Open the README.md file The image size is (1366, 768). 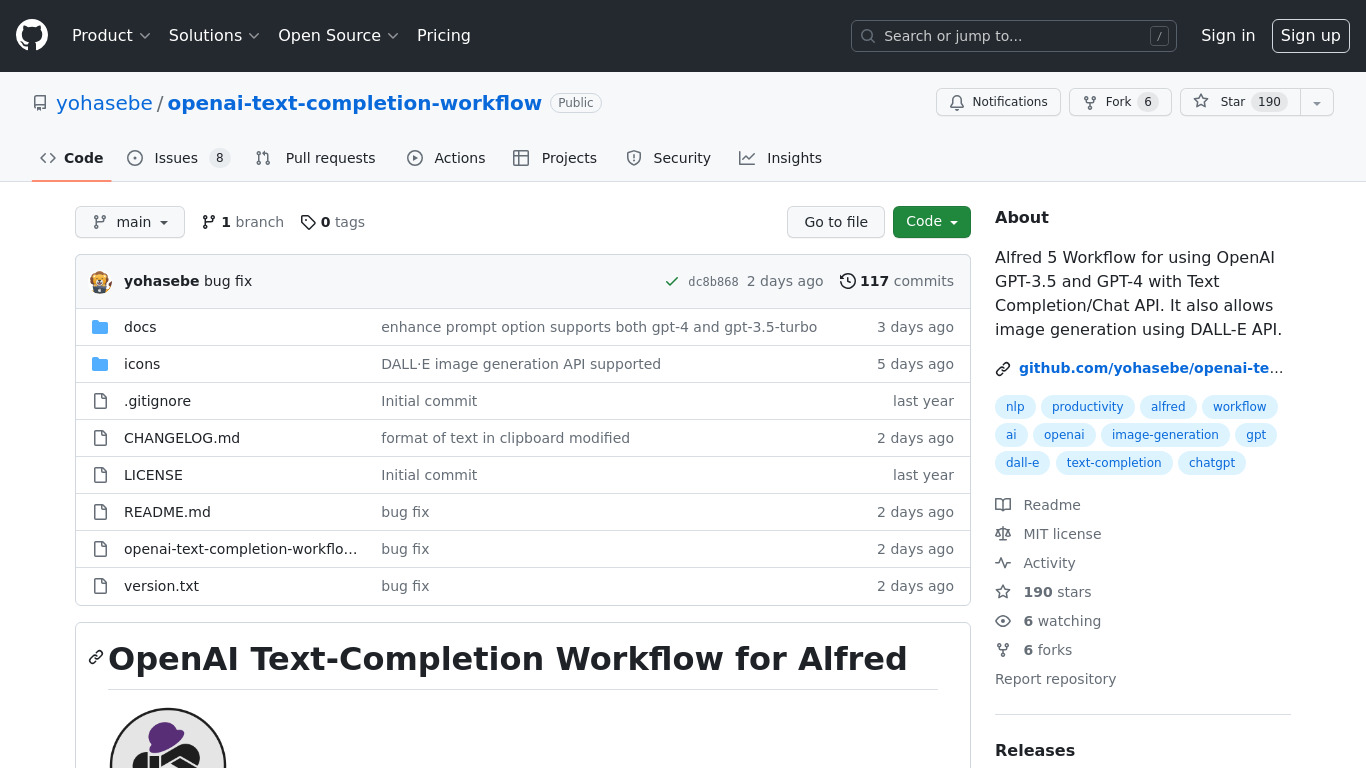[167, 512]
